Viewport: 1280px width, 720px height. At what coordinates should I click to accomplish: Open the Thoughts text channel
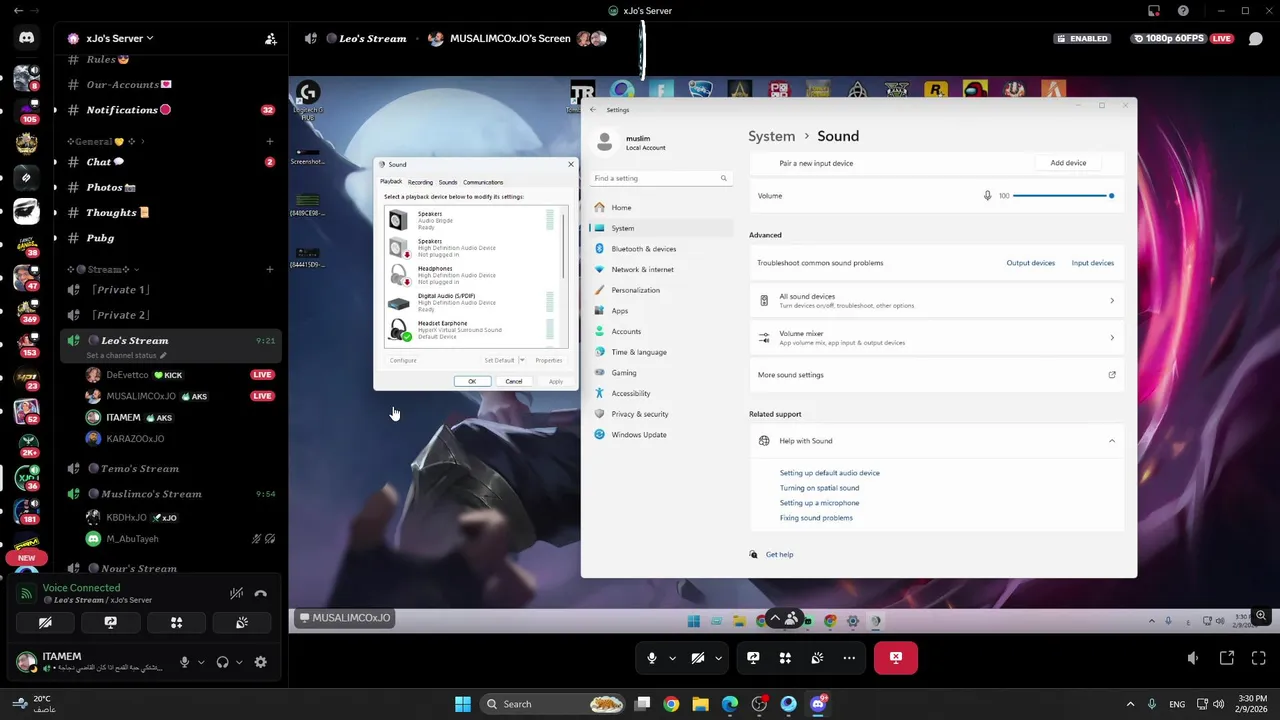tap(170, 213)
